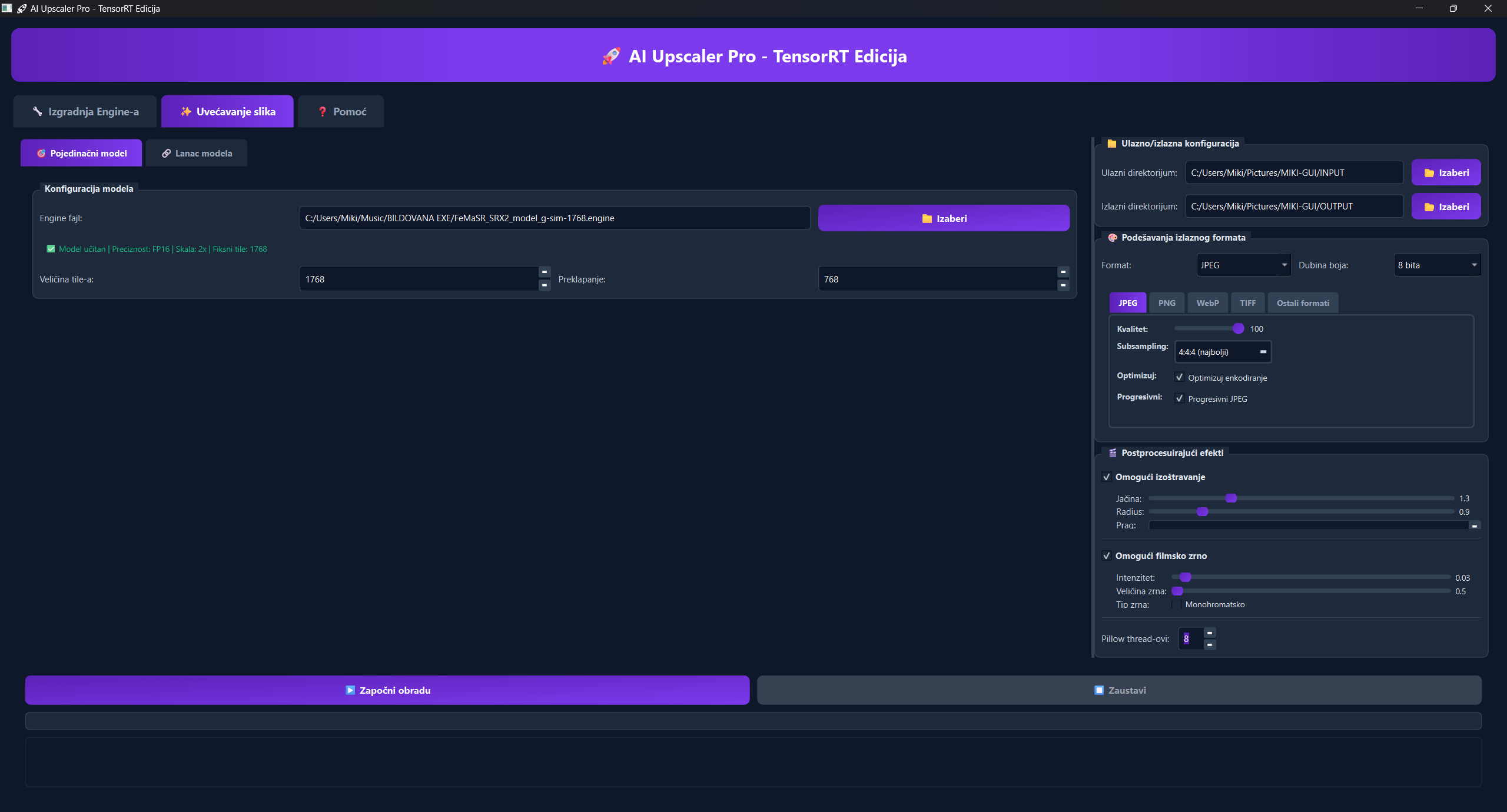The height and width of the screenshot is (812, 1507).
Task: Click clapperboard icon beside Postprocesuirajući efekti
Action: (1113, 453)
